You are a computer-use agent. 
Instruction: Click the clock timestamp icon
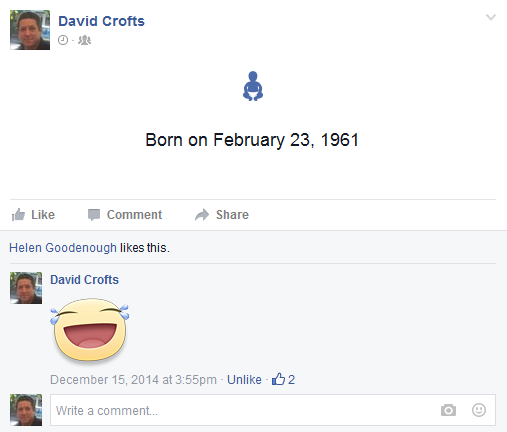click(63, 40)
